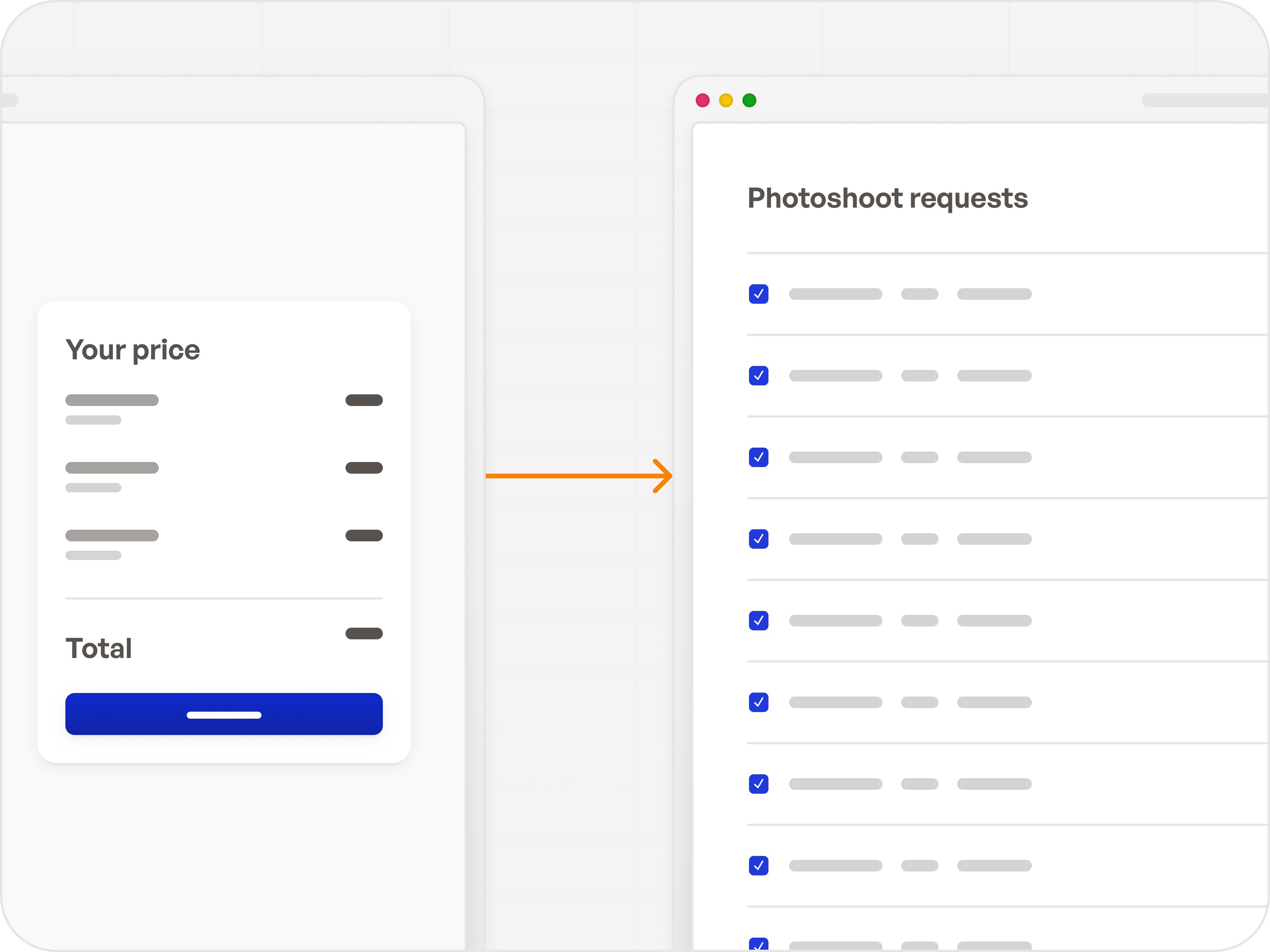
Task: Uncheck the second photoshoot request checkbox
Action: tap(758, 375)
